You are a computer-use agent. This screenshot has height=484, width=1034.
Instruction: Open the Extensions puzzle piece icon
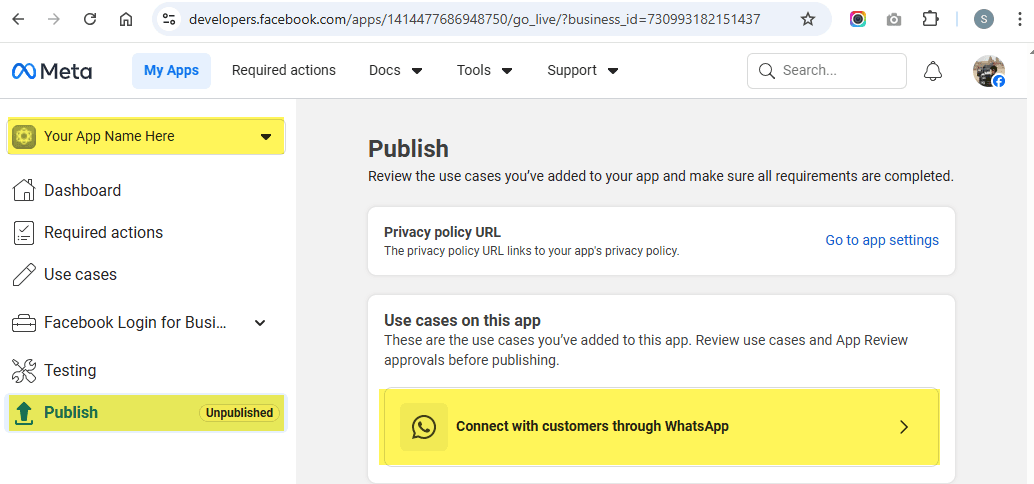[x=930, y=19]
